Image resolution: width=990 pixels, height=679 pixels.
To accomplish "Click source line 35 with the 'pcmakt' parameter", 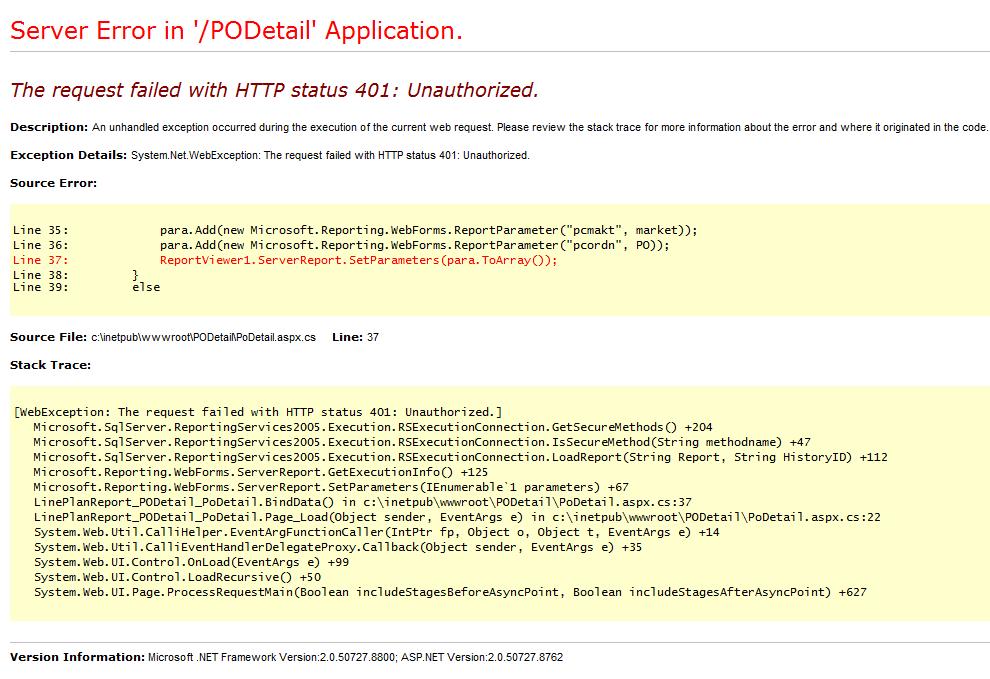I will [x=428, y=230].
